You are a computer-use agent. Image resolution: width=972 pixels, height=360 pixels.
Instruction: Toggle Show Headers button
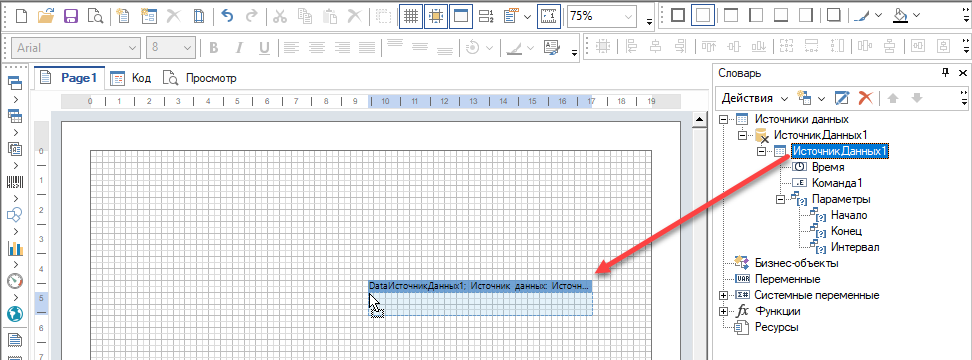pos(460,16)
